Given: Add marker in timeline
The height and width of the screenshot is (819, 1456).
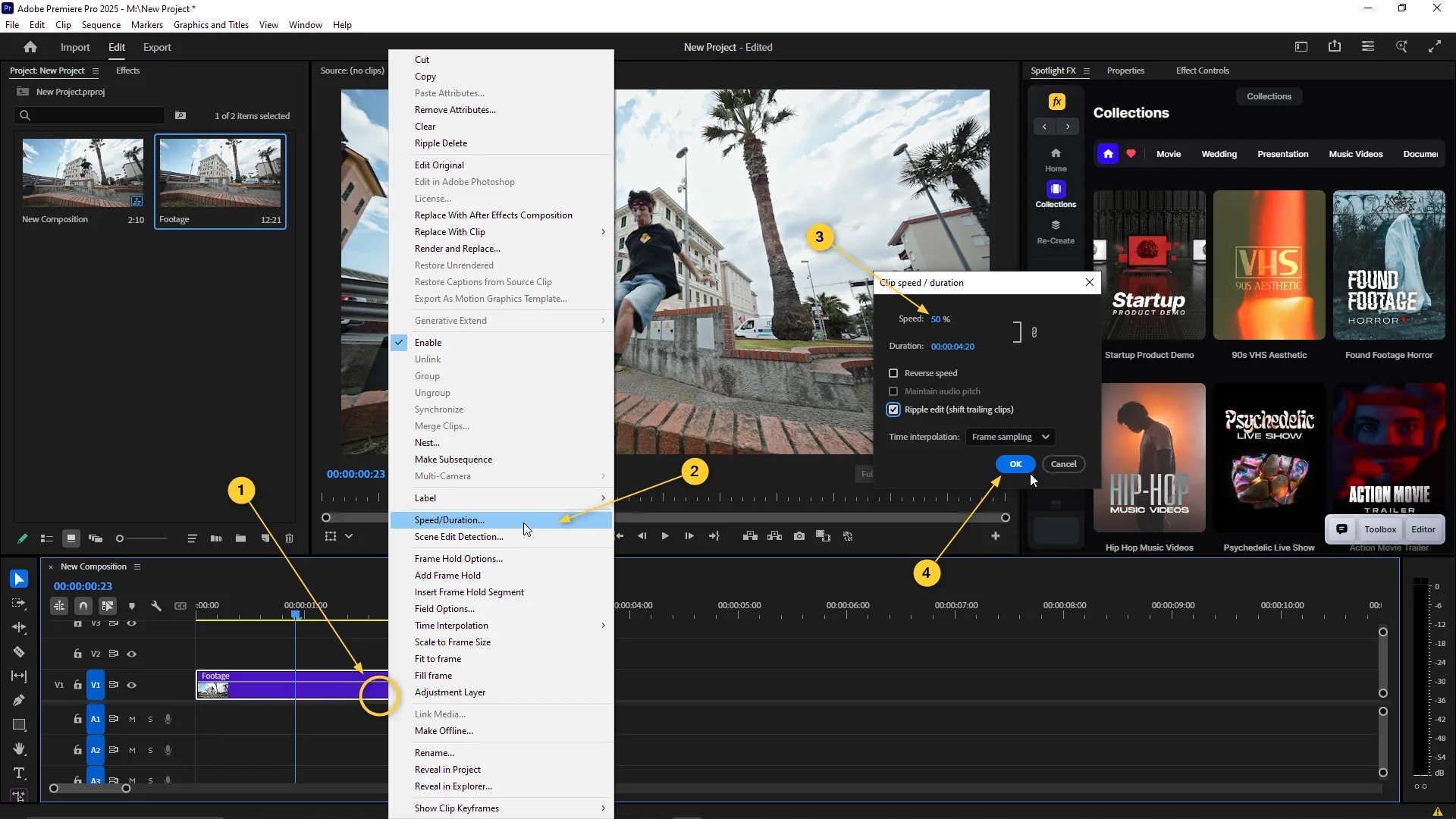Looking at the screenshot, I should pyautogui.click(x=132, y=606).
